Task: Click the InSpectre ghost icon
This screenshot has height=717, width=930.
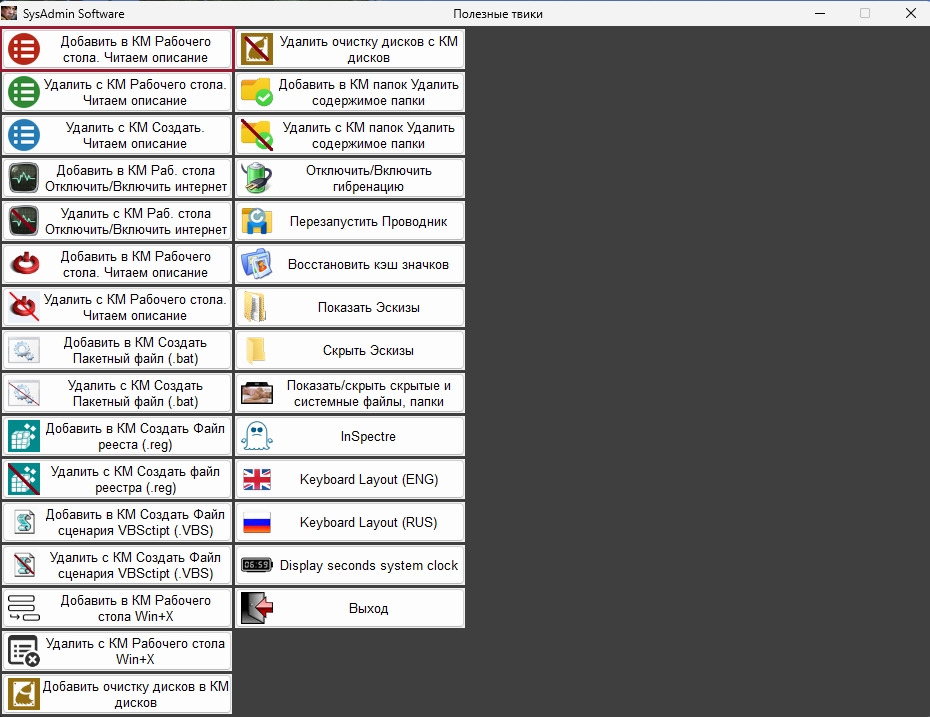Action: (x=257, y=437)
